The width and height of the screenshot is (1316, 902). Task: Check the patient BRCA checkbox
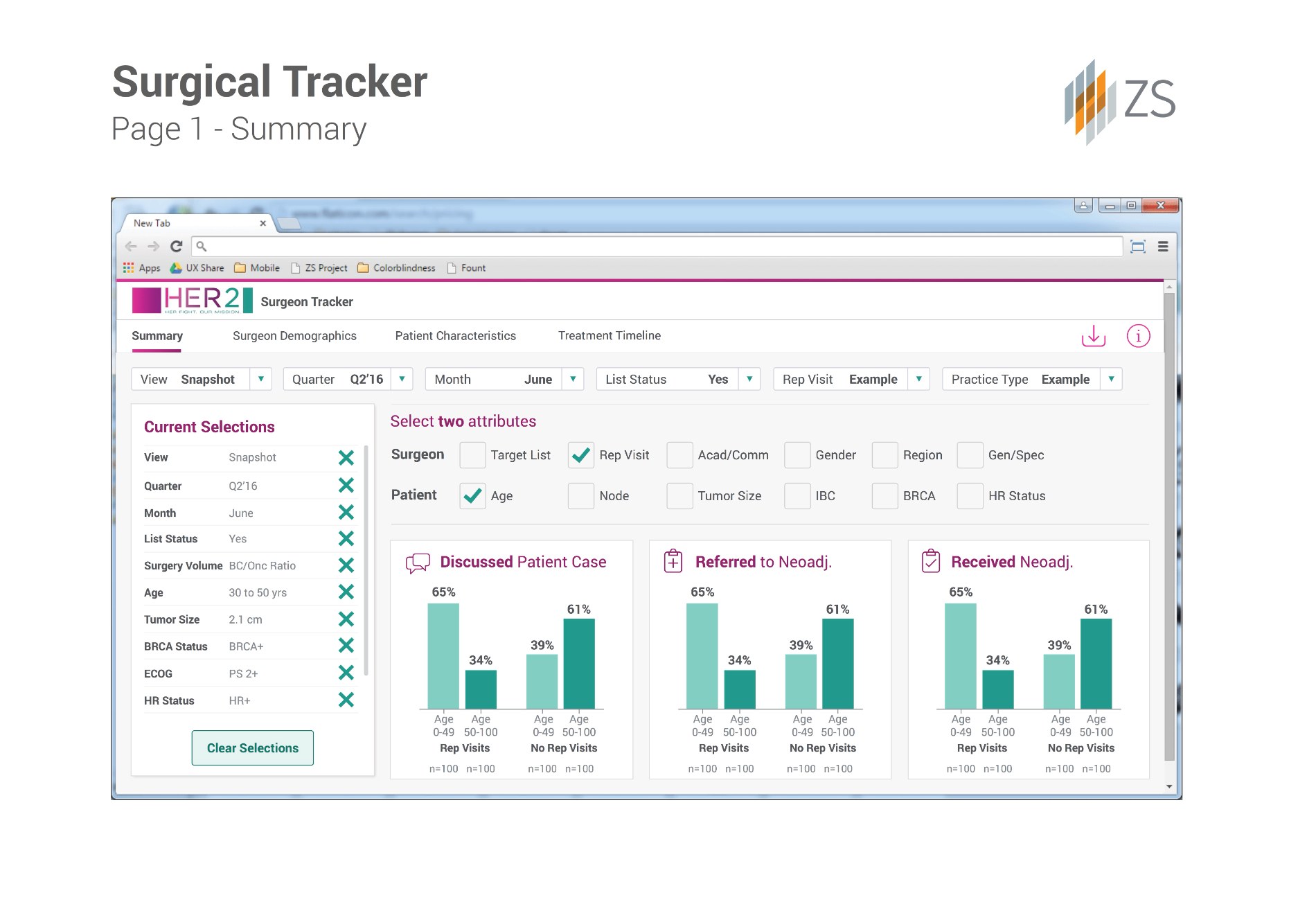[884, 496]
